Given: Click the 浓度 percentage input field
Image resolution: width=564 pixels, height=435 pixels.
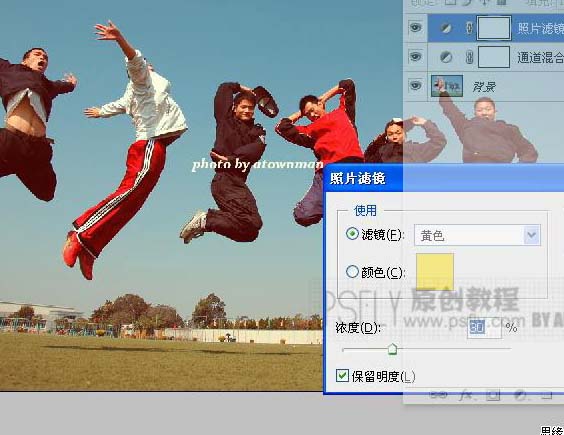Looking at the screenshot, I should coord(485,327).
